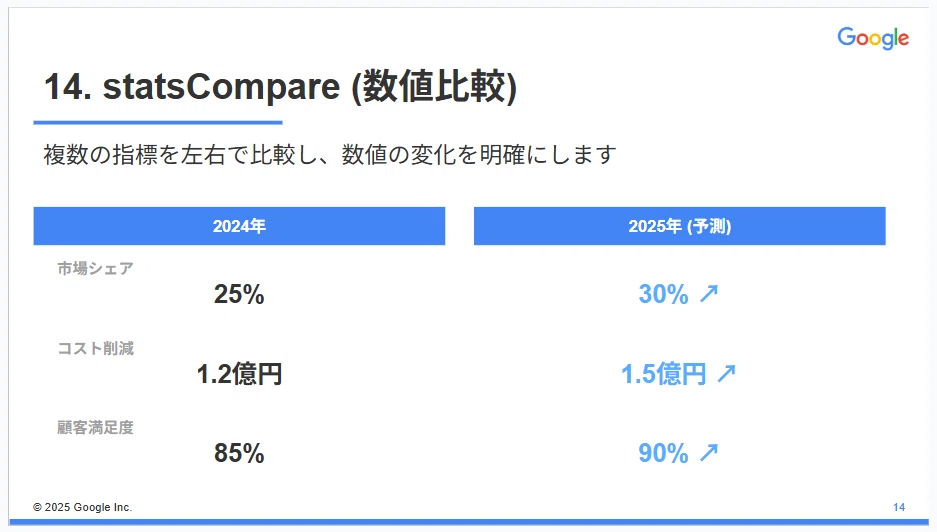Click the Google logo
This screenshot has width=937, height=532.
point(873,38)
